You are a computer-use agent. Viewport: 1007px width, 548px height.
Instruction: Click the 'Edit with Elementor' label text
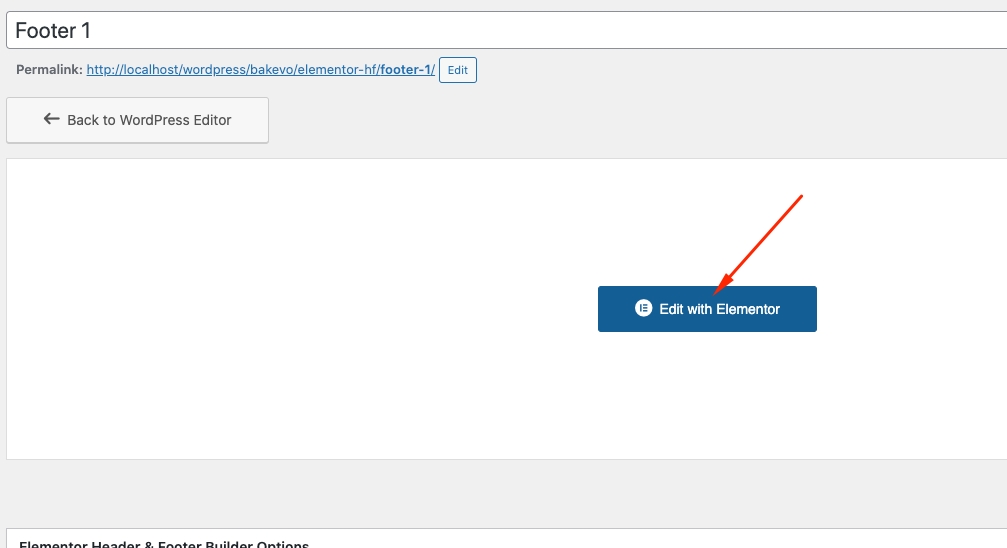click(719, 309)
